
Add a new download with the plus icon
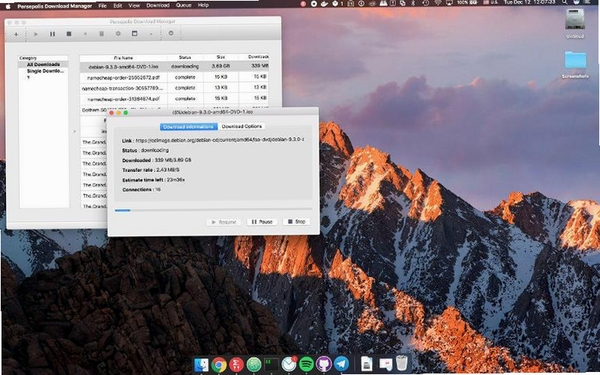coord(16,34)
